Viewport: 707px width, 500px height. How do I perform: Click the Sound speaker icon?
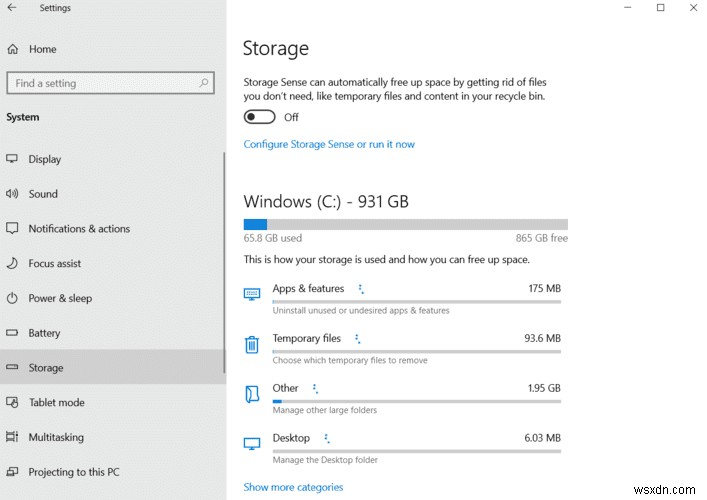[x=12, y=194]
